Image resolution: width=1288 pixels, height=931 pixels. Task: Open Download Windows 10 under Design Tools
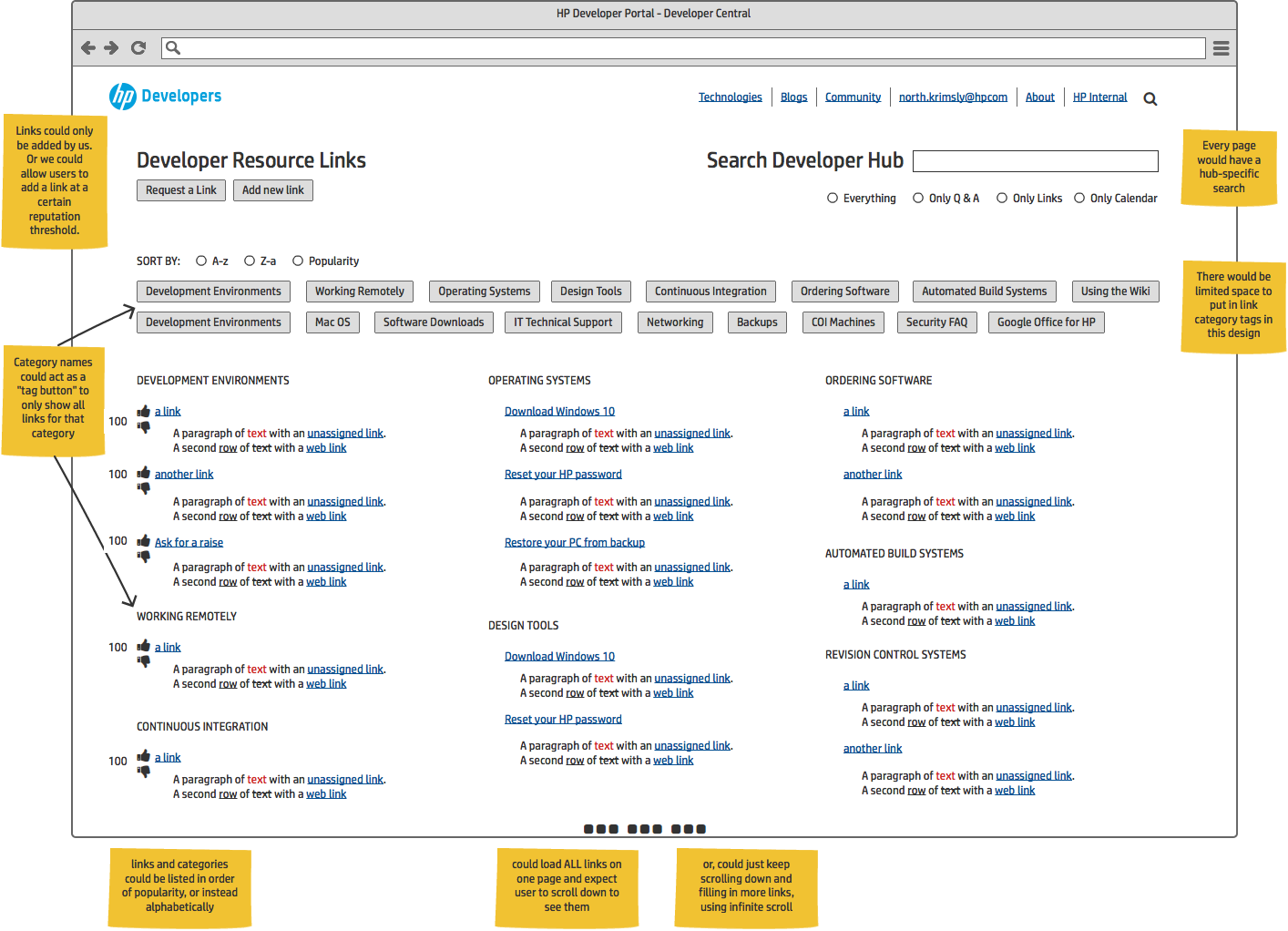pyautogui.click(x=559, y=657)
